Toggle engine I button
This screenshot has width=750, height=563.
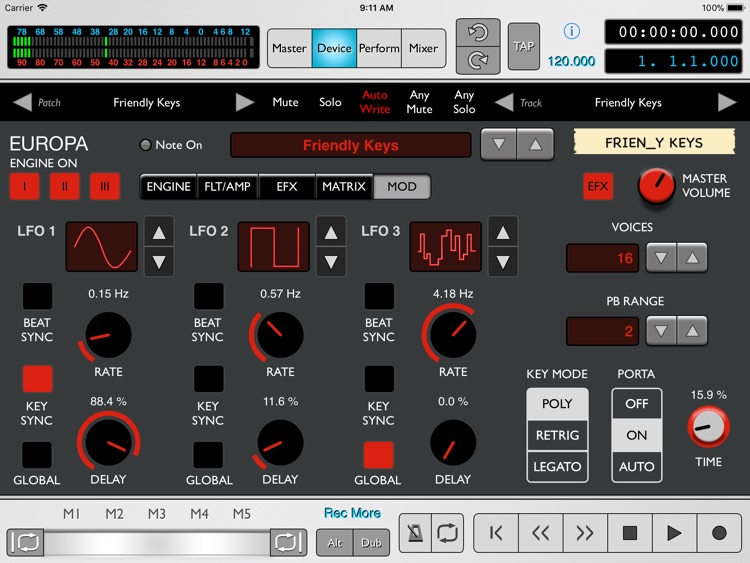click(24, 186)
